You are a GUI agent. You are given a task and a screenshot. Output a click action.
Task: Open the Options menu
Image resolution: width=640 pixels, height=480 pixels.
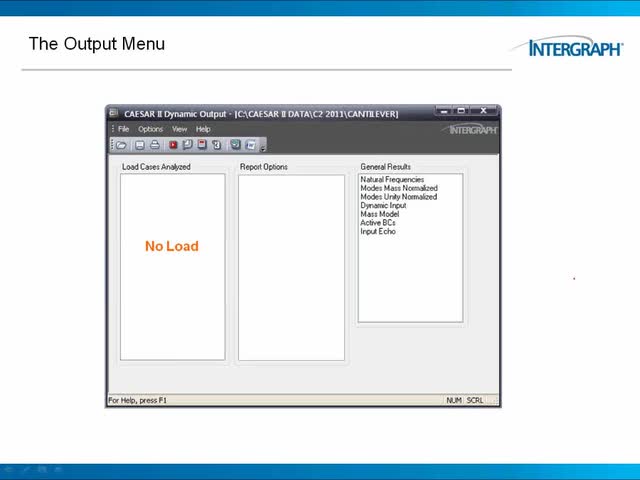pyautogui.click(x=150, y=129)
